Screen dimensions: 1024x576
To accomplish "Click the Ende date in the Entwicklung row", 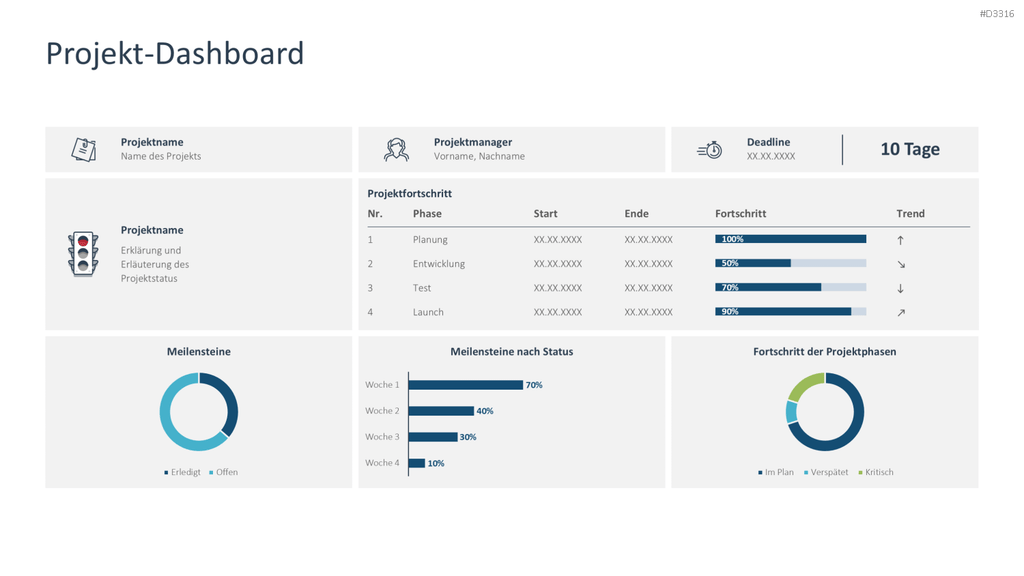I will pos(648,264).
